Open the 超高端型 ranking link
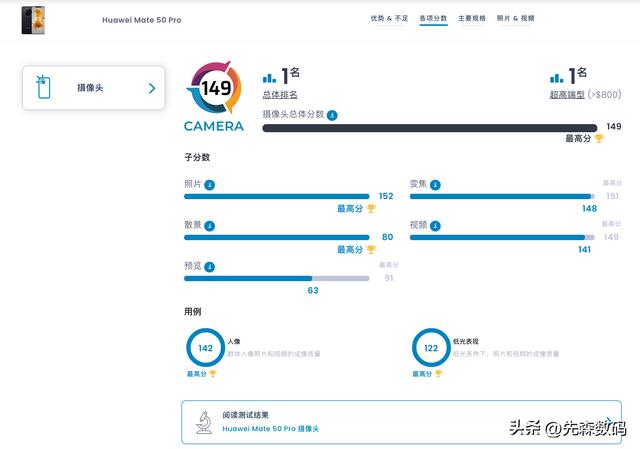Screen dimensions: 640x449 (x=567, y=95)
